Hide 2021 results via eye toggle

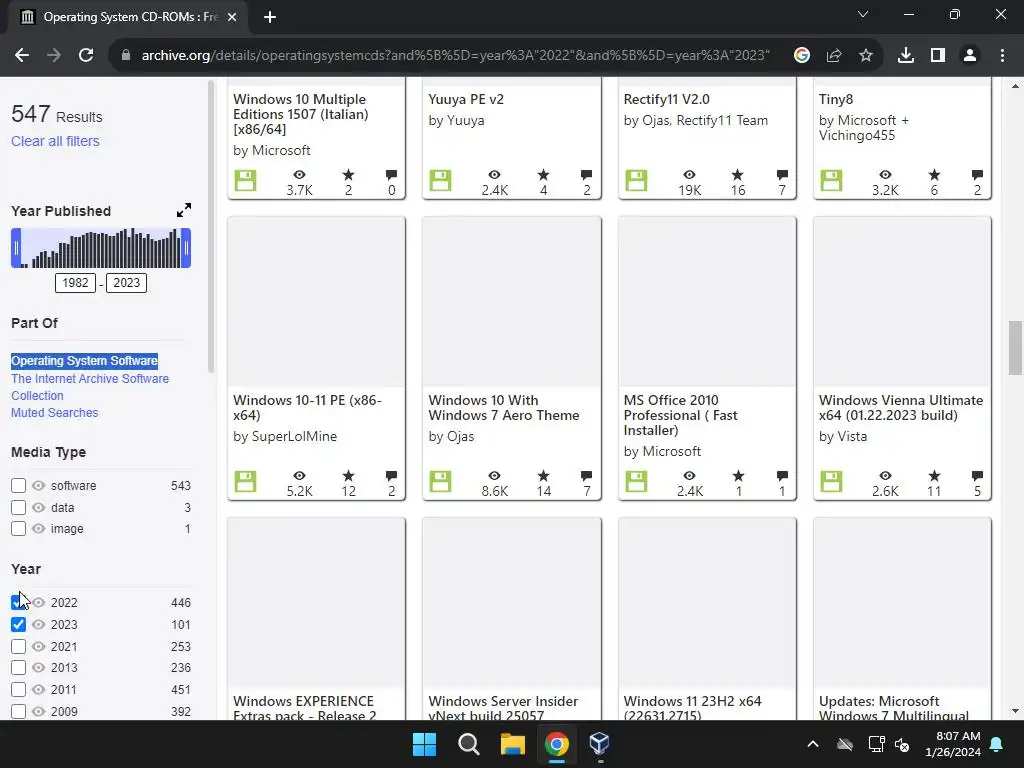[39, 647]
